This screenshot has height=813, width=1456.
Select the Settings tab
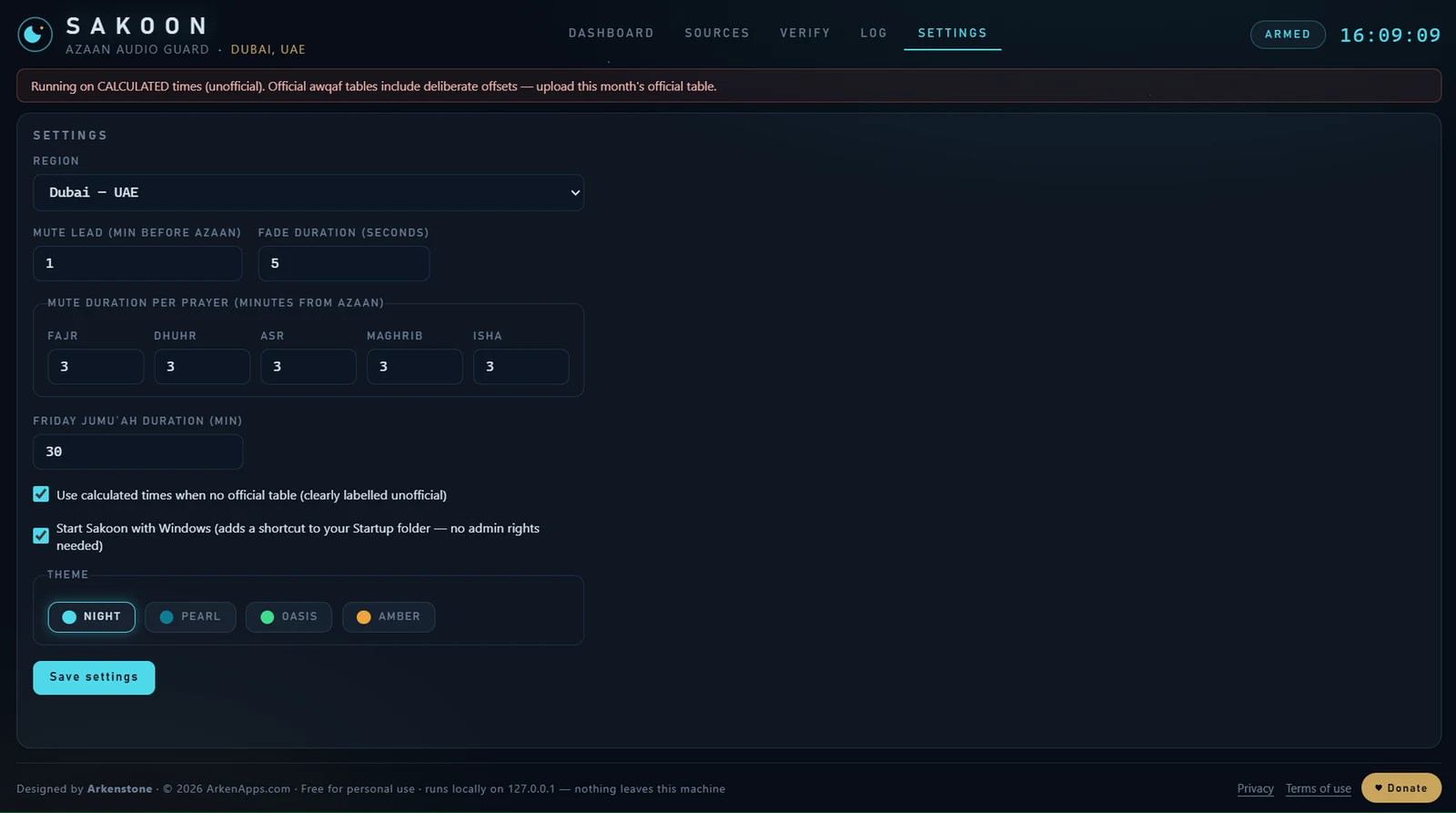(x=952, y=33)
